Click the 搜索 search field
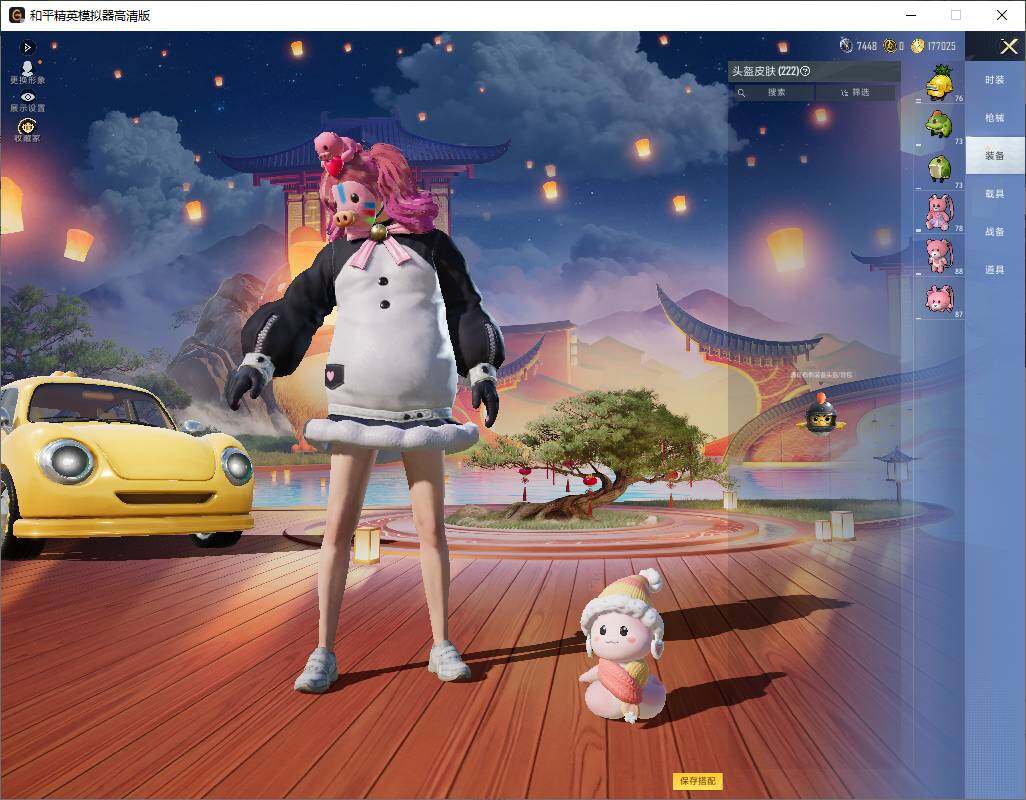The image size is (1026, 800). point(774,93)
